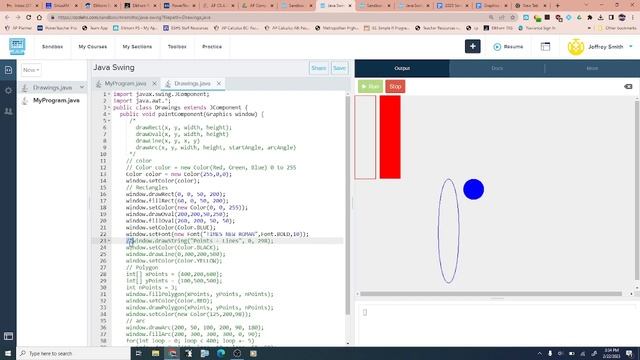Click the window layout icon near Resume
Image resolution: width=640 pixels, height=360 pixels.
point(545,47)
